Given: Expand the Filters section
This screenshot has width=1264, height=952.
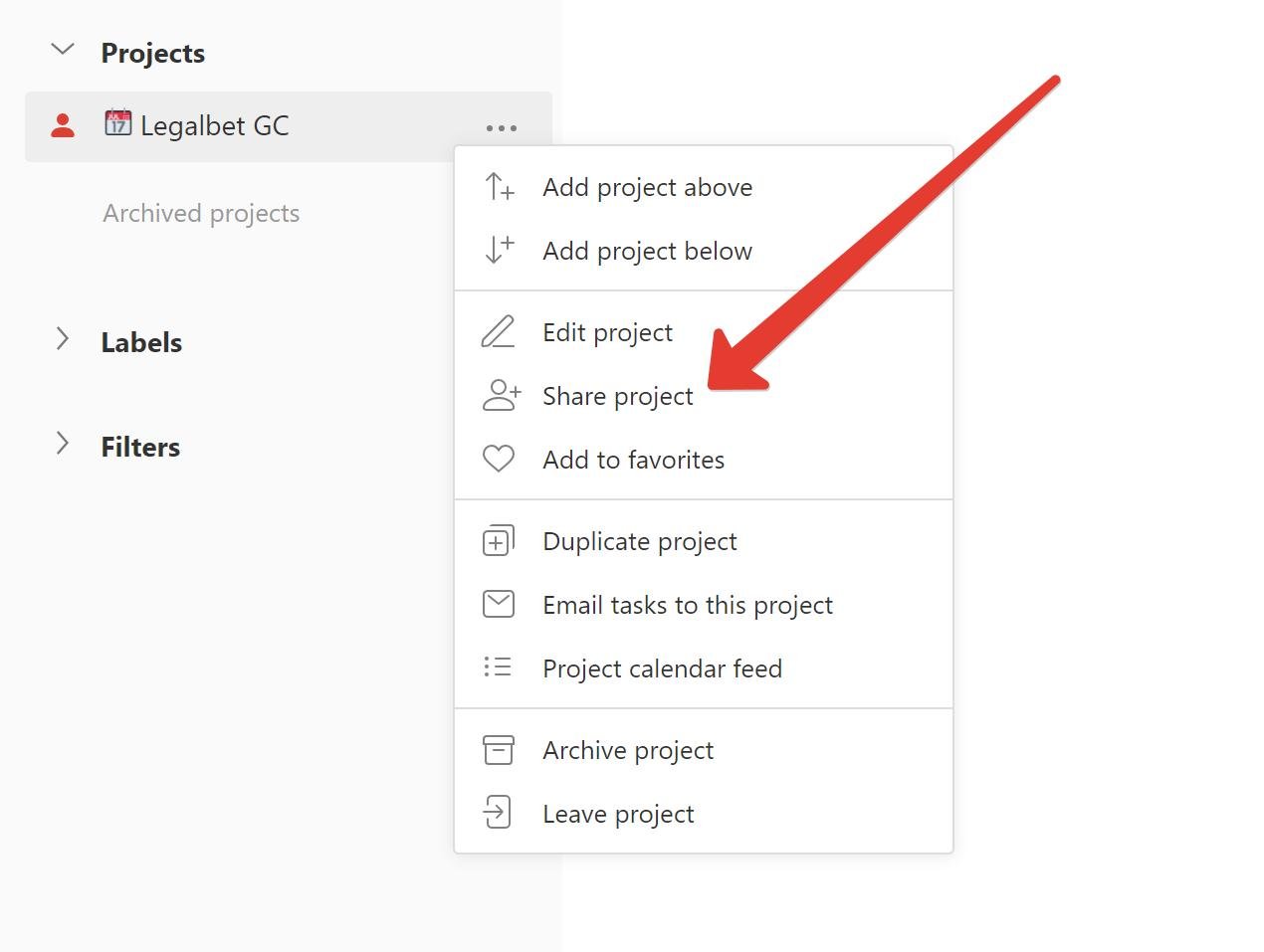Looking at the screenshot, I should point(63,444).
